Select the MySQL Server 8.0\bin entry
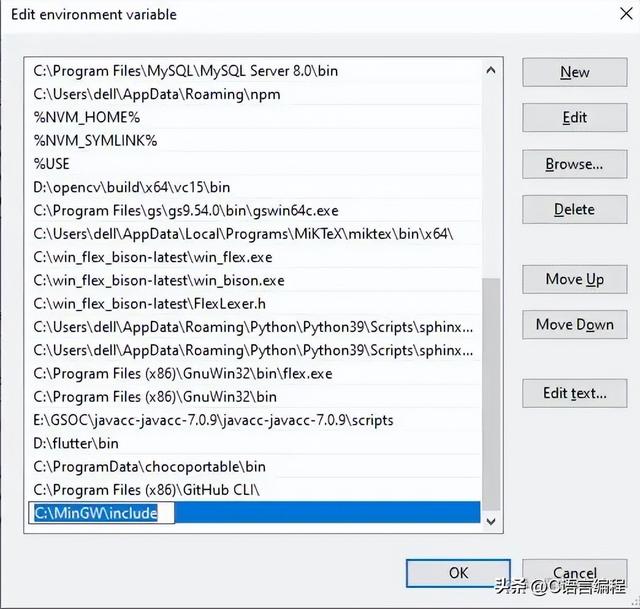Viewport: 640px width, 609px height. (255, 71)
